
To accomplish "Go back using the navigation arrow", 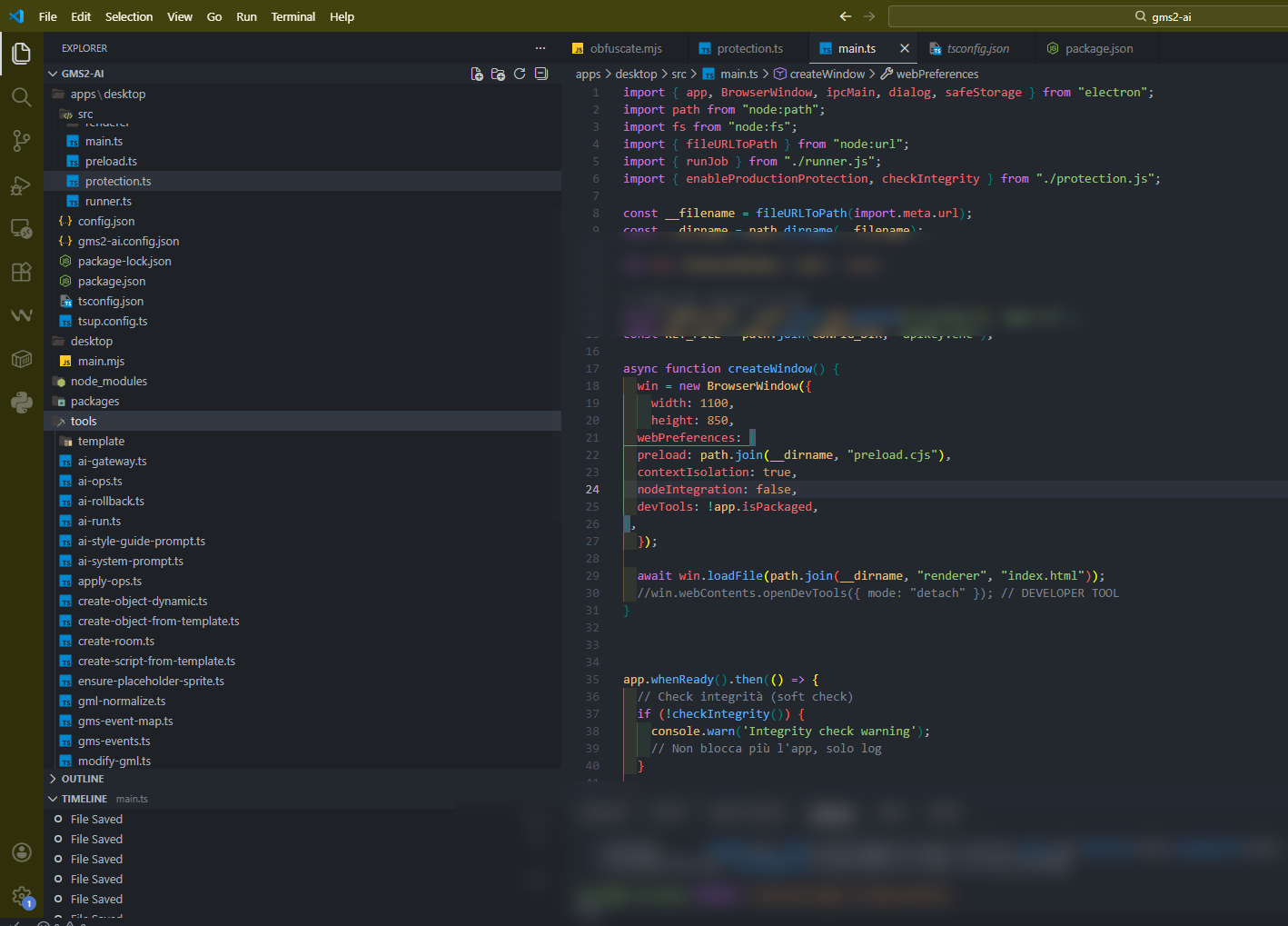I will coord(846,16).
